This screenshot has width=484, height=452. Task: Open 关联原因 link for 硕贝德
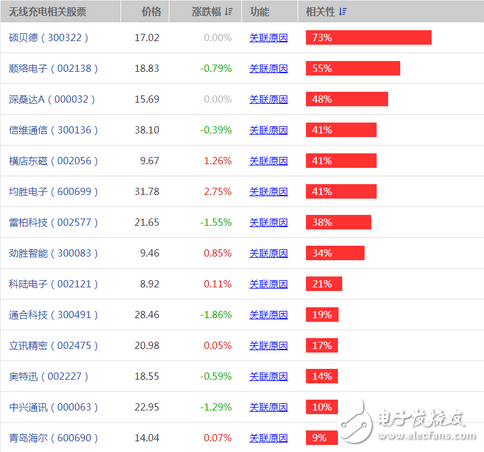[x=268, y=38]
